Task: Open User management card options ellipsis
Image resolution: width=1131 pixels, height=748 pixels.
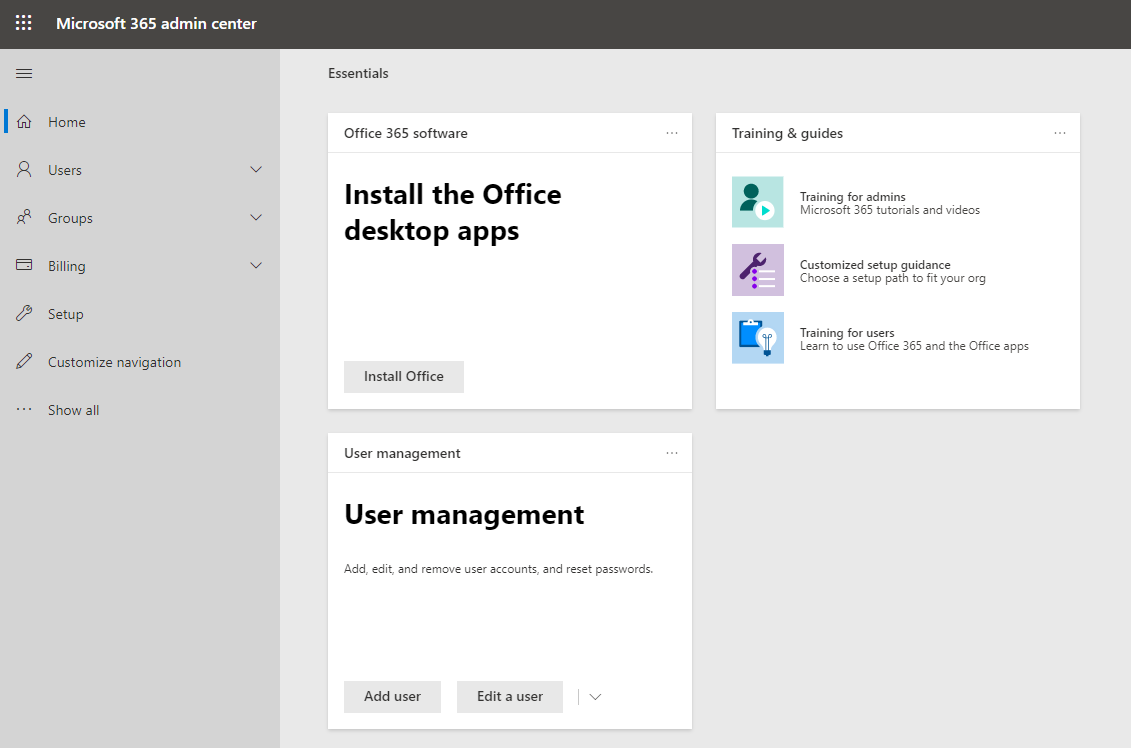Action: [672, 453]
